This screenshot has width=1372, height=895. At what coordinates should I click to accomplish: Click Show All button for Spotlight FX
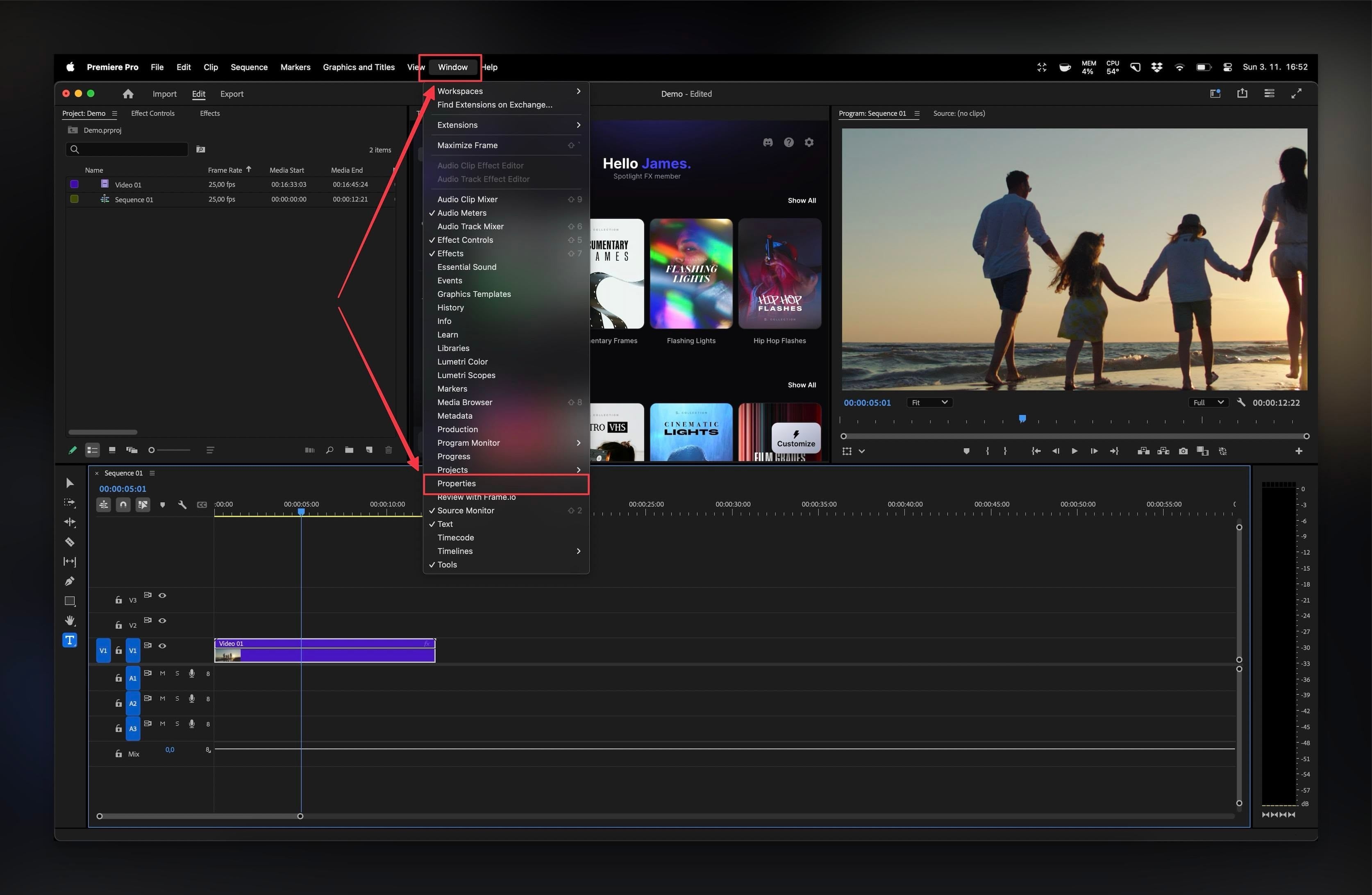pos(800,201)
